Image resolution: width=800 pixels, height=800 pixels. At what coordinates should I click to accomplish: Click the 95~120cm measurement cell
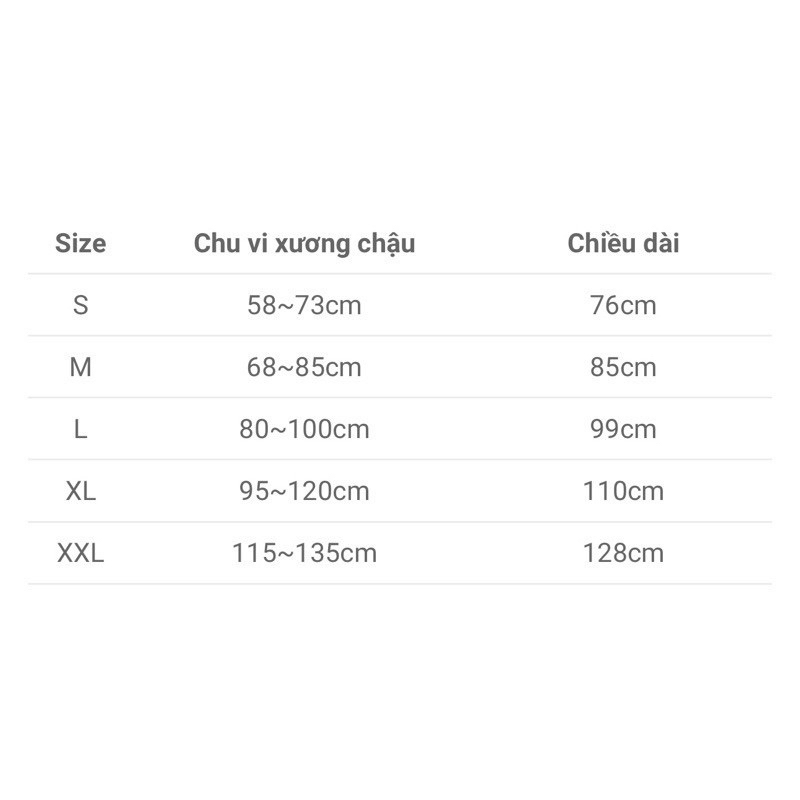pyautogui.click(x=304, y=491)
